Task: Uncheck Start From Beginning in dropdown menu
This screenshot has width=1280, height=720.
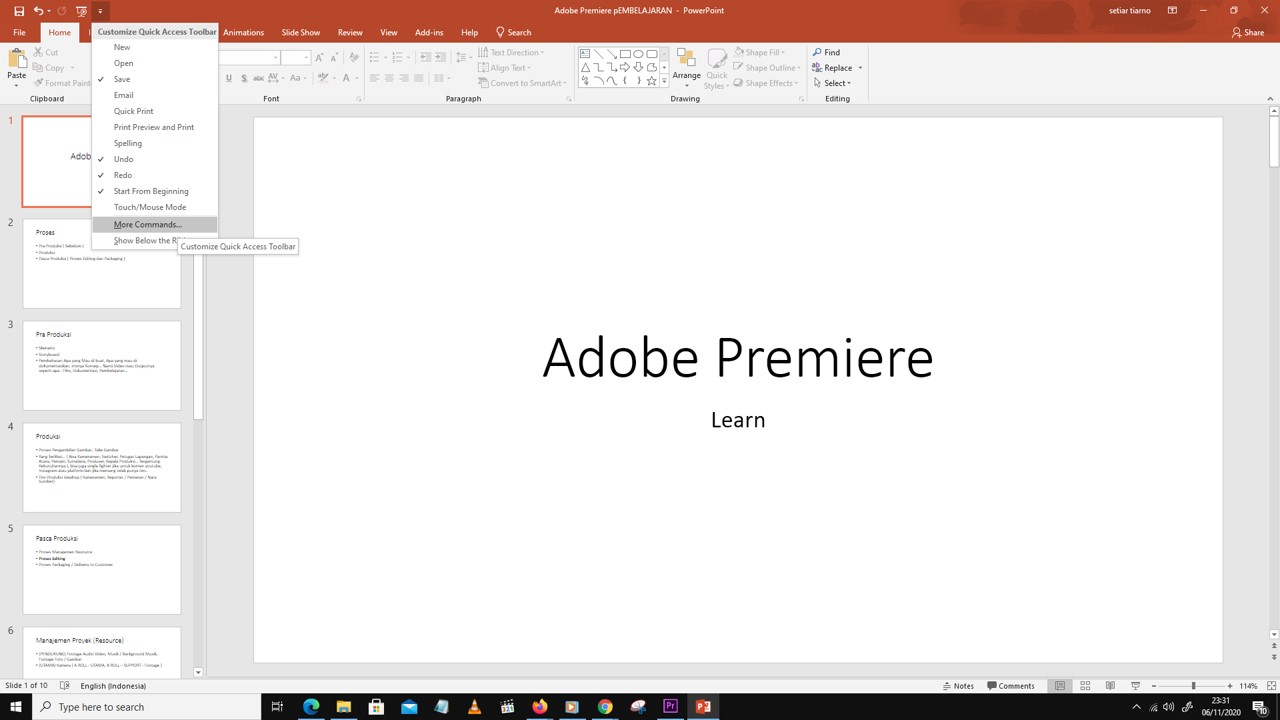Action: coord(154,191)
